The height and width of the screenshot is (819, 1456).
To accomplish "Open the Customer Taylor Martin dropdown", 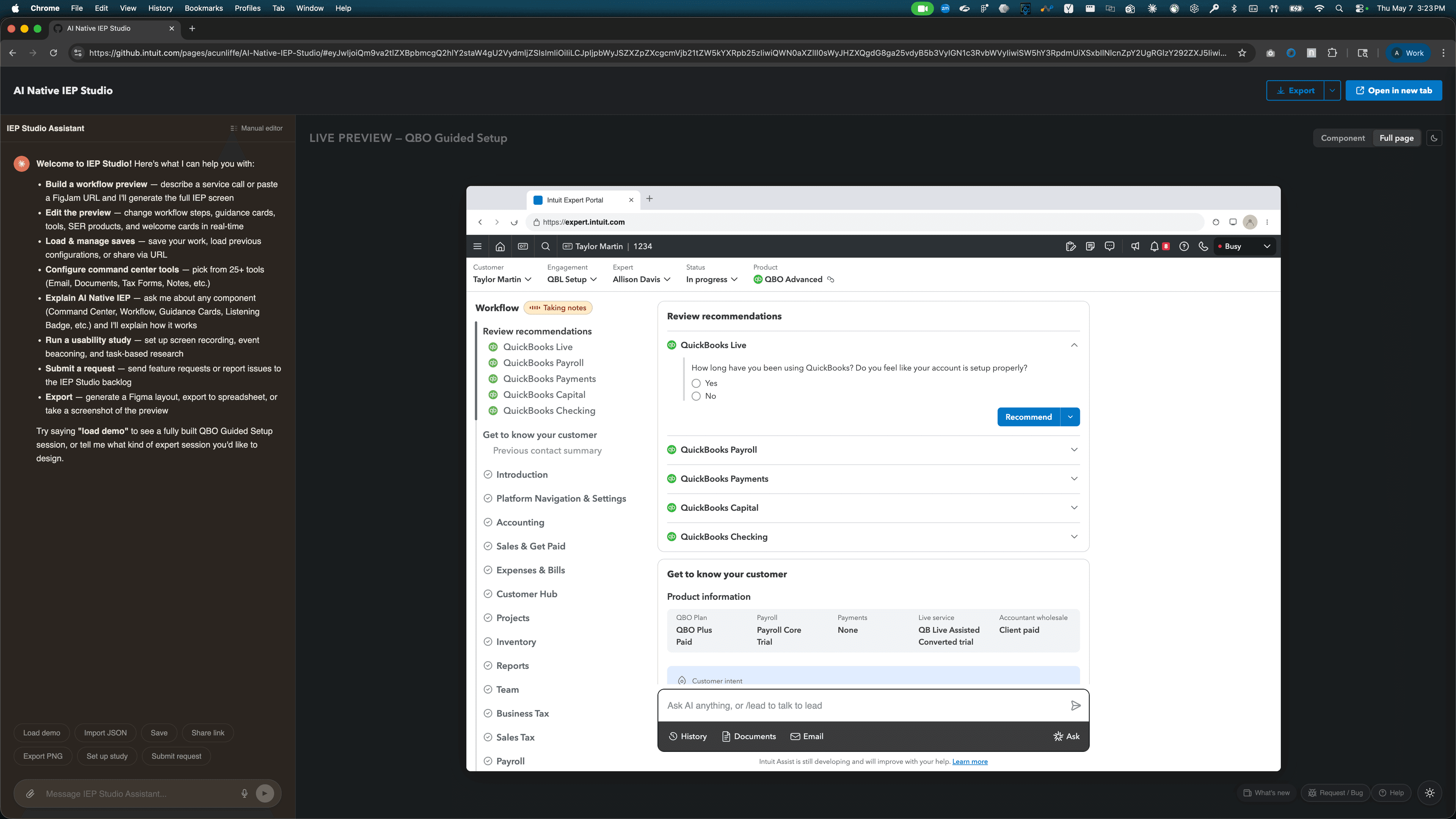I will point(502,279).
